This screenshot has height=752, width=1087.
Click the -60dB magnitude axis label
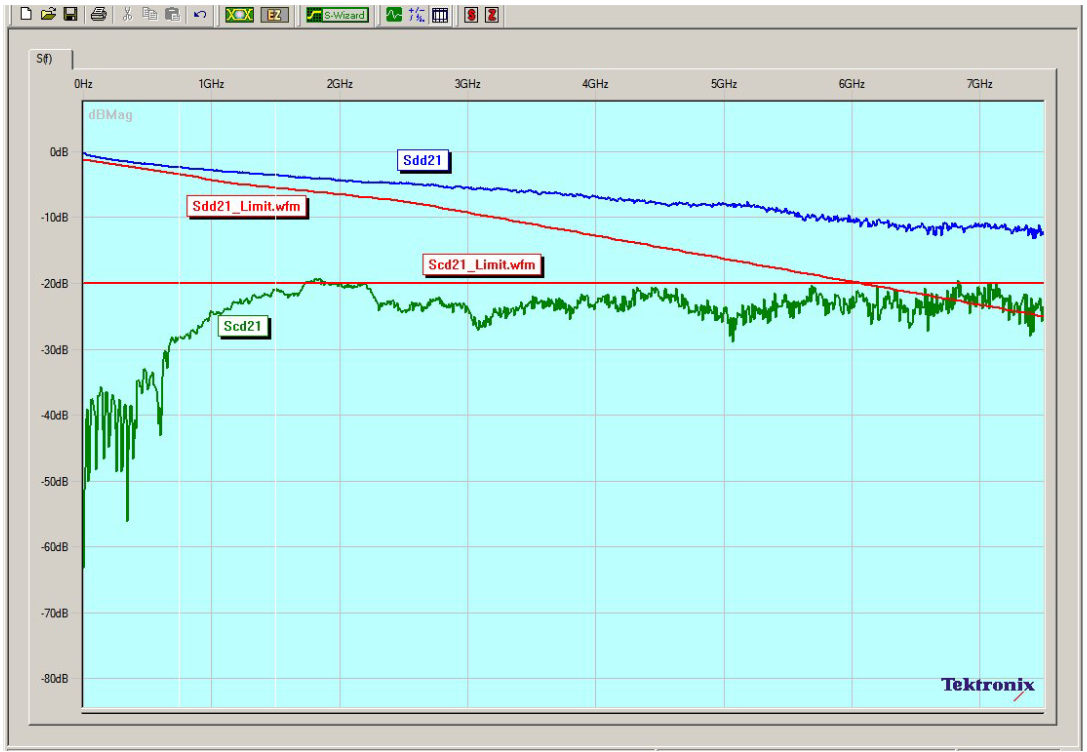[x=55, y=547]
